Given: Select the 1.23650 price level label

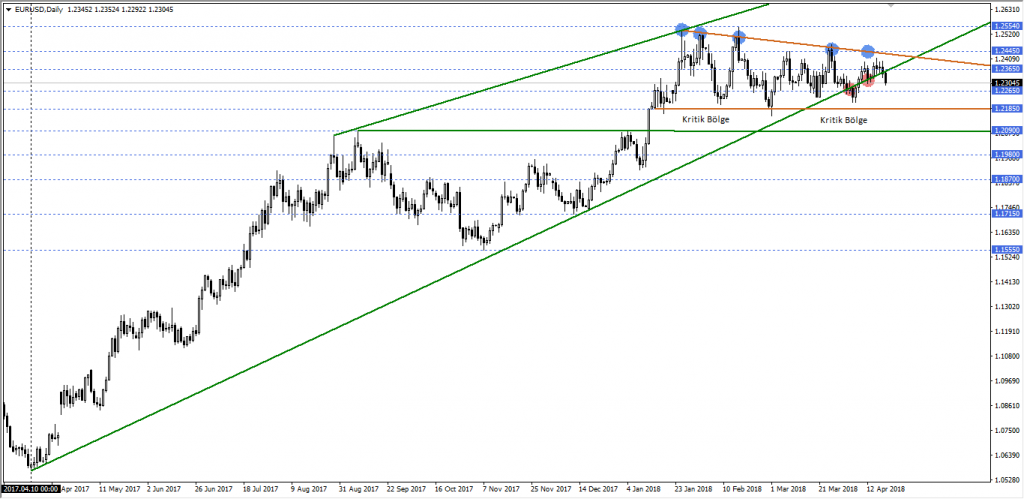Looking at the screenshot, I should tap(1006, 69).
